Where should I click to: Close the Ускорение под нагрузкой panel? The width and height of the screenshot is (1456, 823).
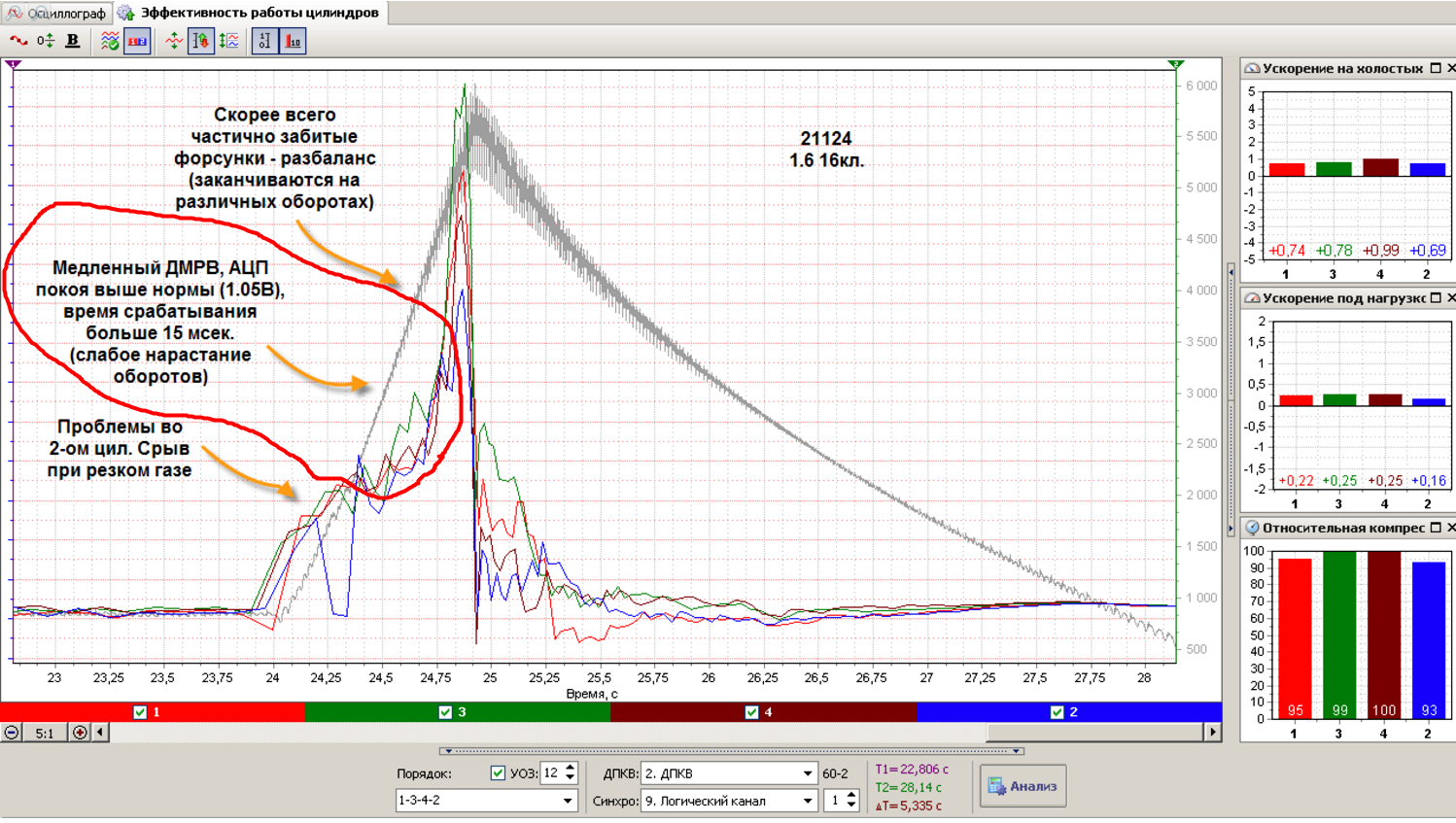tap(1450, 298)
